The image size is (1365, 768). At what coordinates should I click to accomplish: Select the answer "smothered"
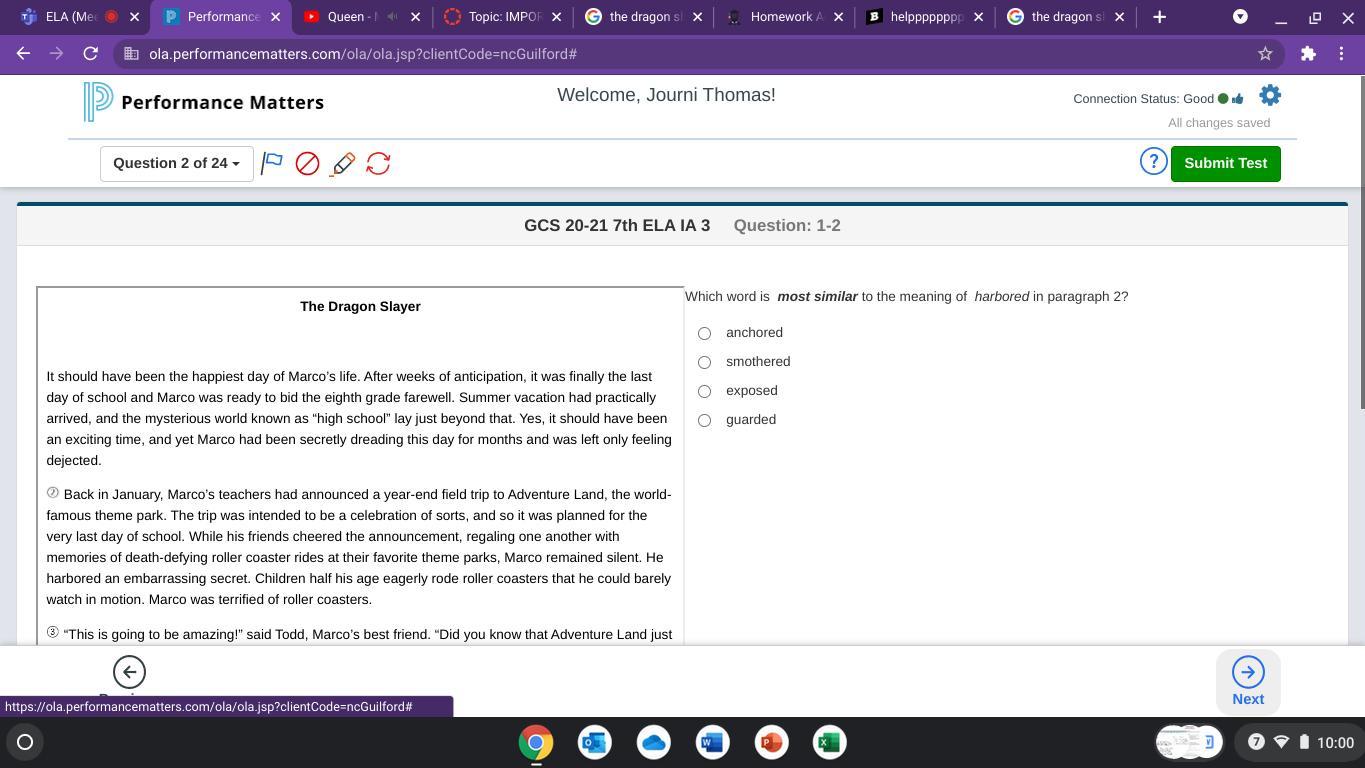(704, 362)
